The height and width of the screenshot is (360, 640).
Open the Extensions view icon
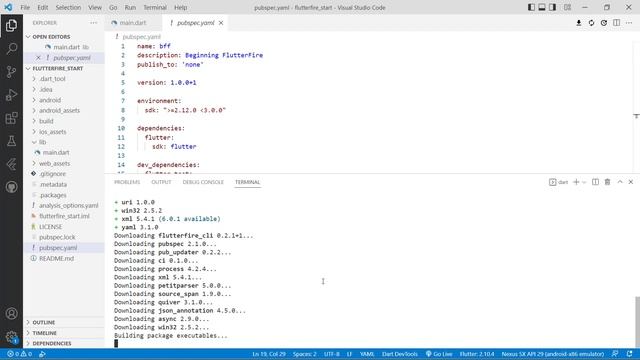click(x=11, y=118)
